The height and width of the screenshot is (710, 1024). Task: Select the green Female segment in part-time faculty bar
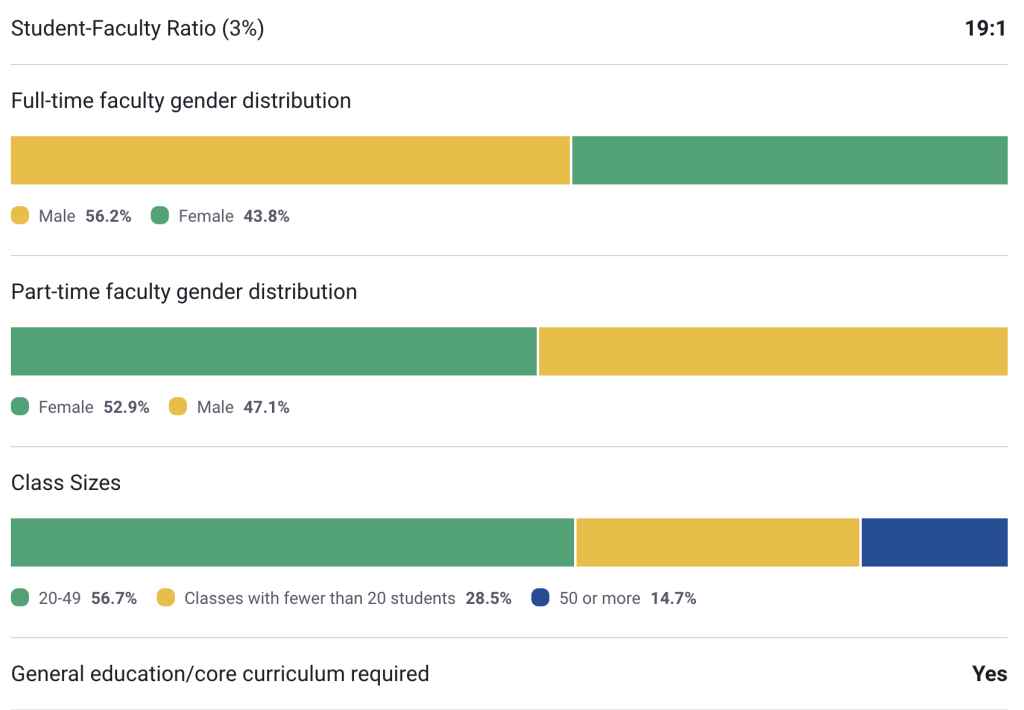tap(273, 351)
